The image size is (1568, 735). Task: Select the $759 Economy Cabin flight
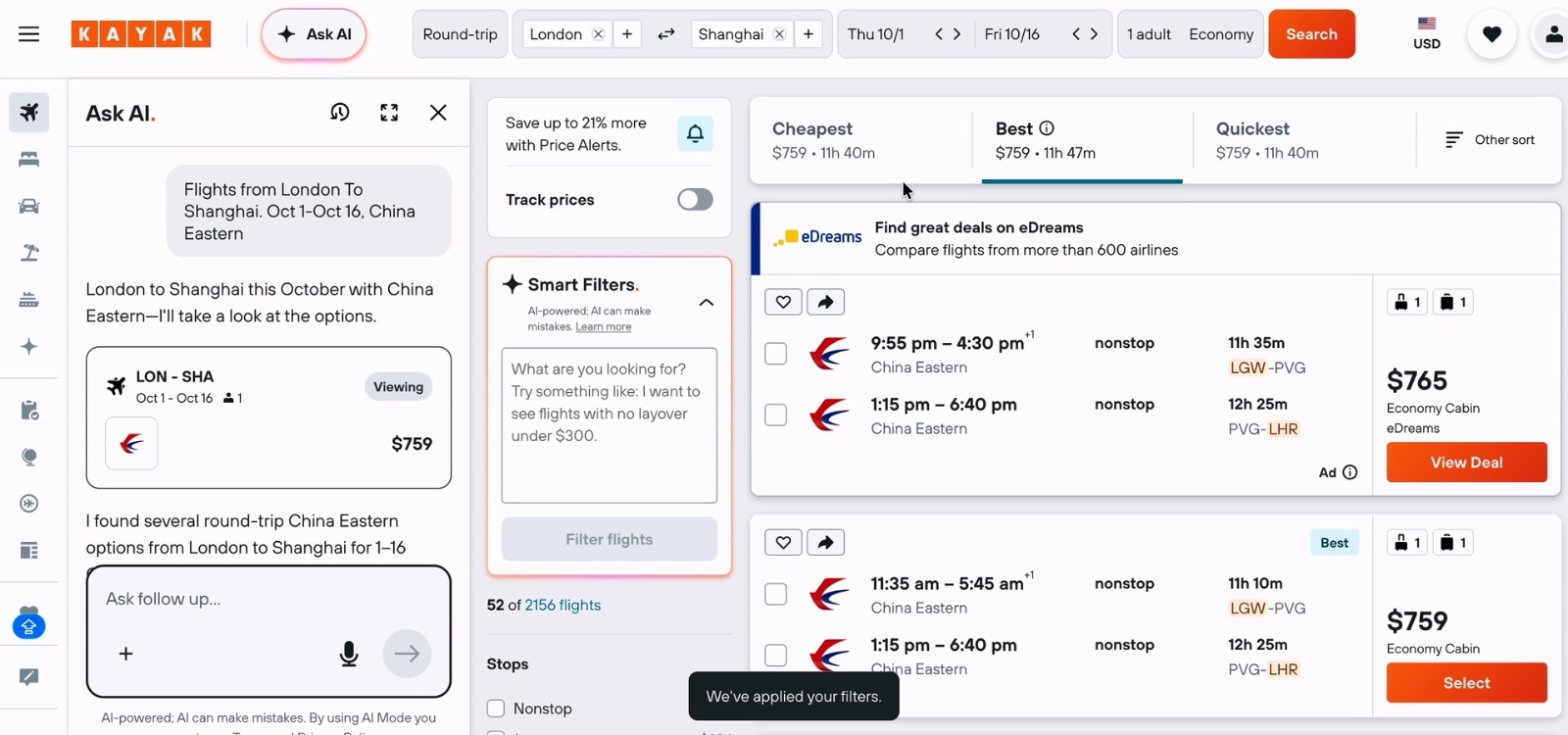pos(1466,683)
